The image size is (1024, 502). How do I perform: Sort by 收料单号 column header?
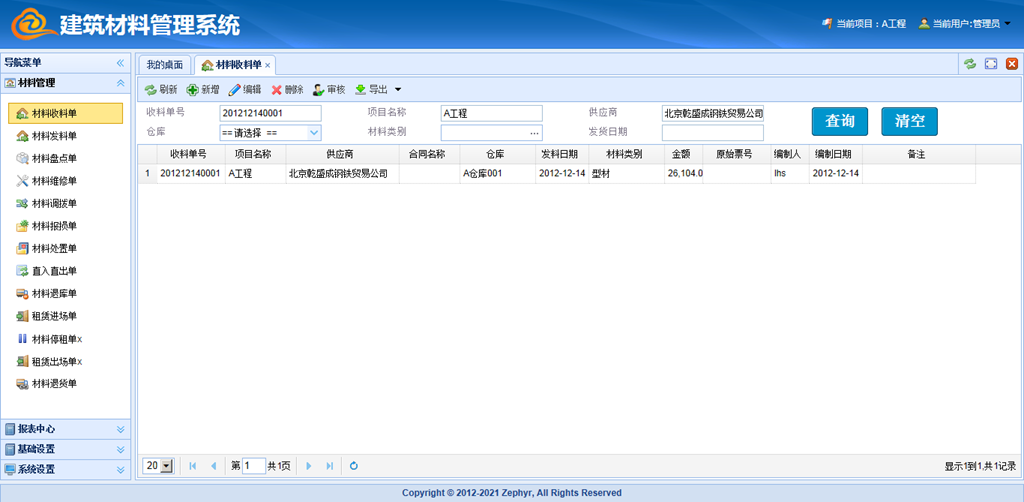point(189,155)
